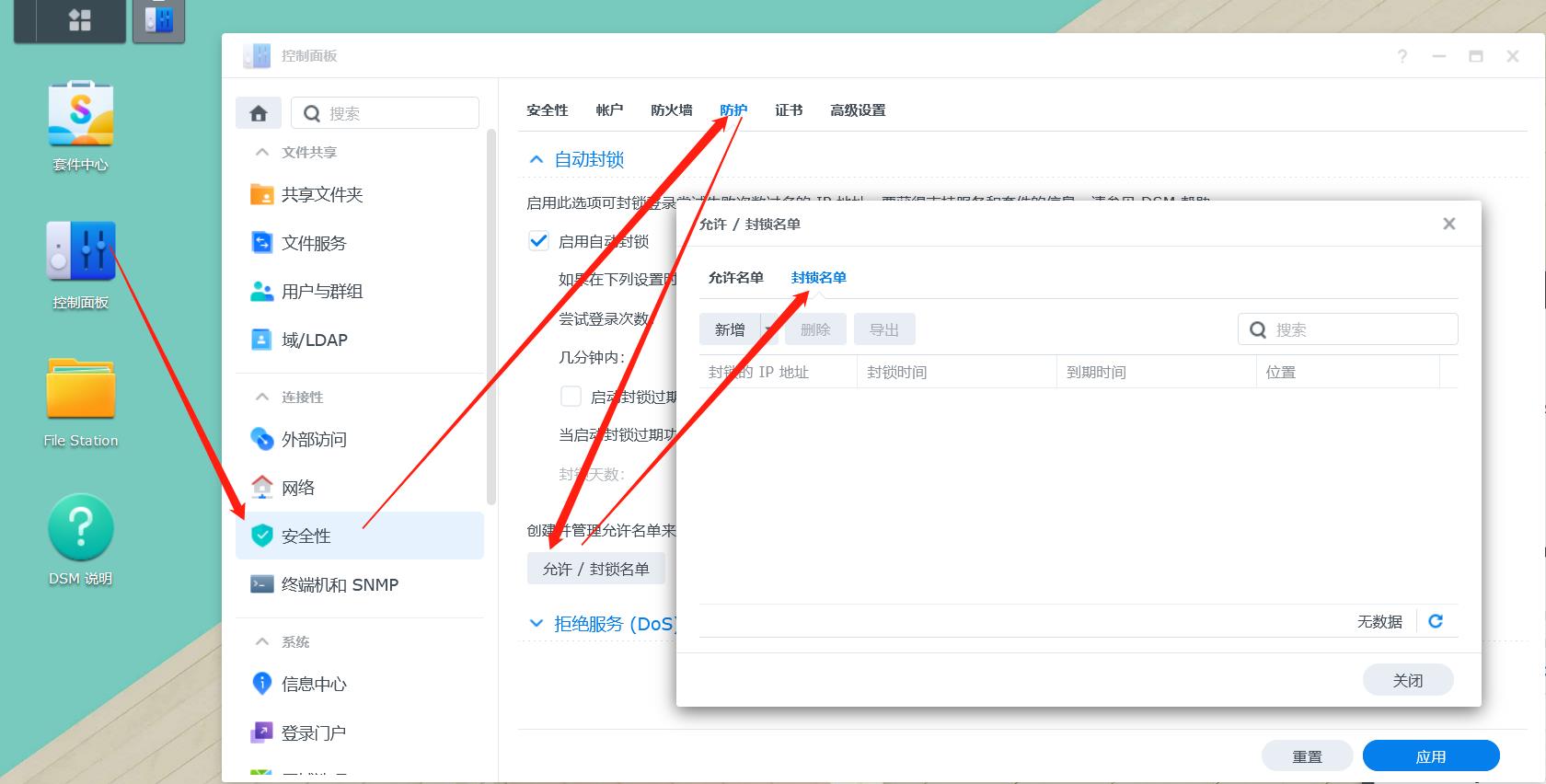Enable the block expiration checkbox
Image resolution: width=1546 pixels, height=784 pixels.
tap(571, 397)
